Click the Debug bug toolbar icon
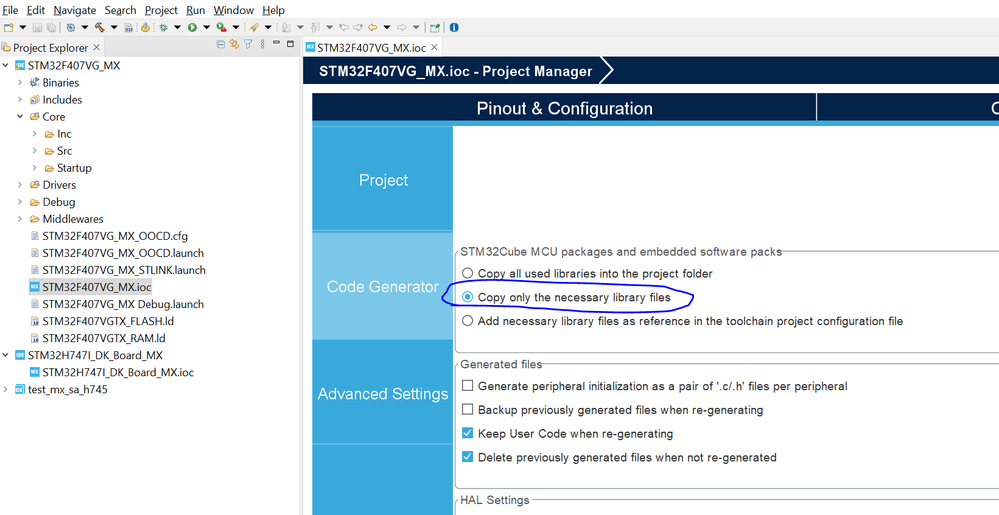 tap(163, 27)
